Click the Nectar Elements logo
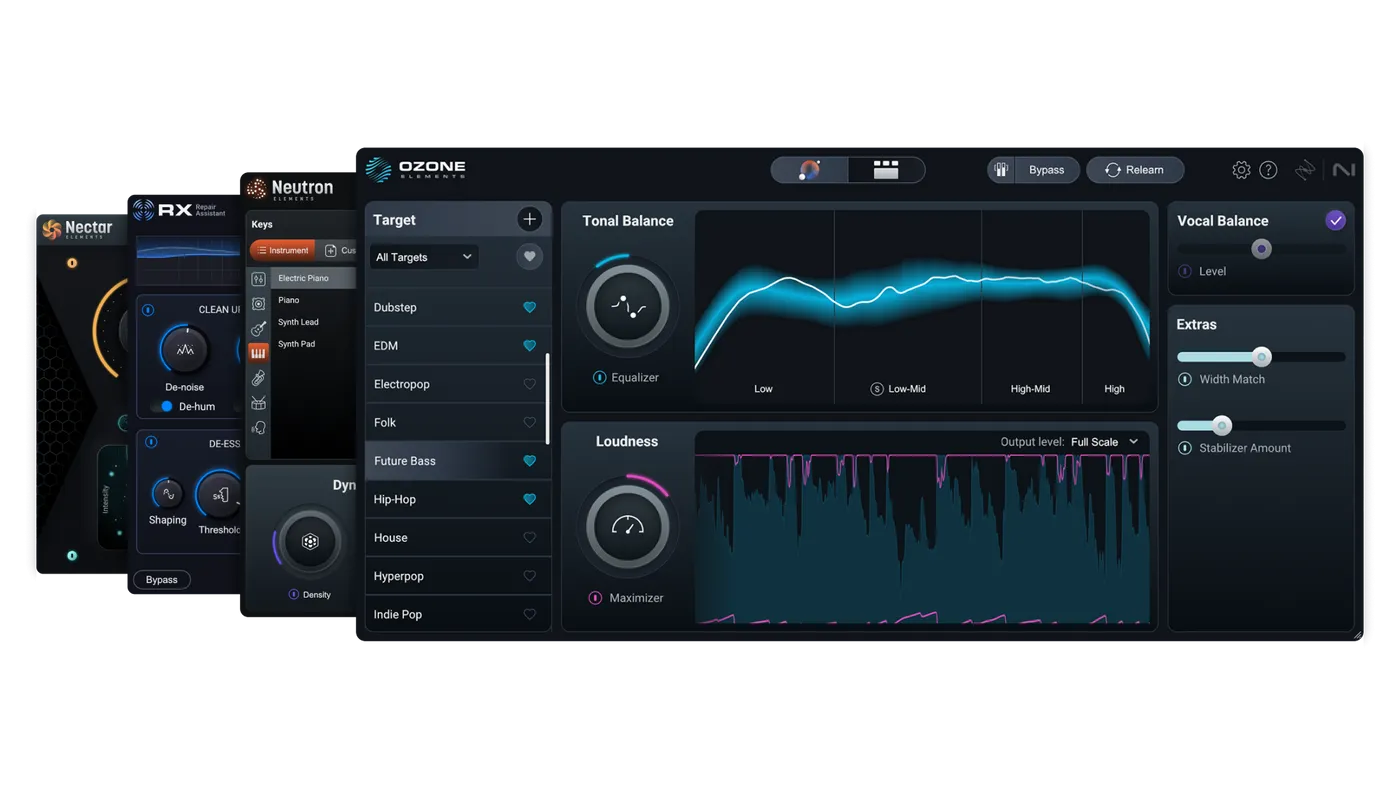Image resolution: width=1400 pixels, height=788 pixels. point(77,229)
